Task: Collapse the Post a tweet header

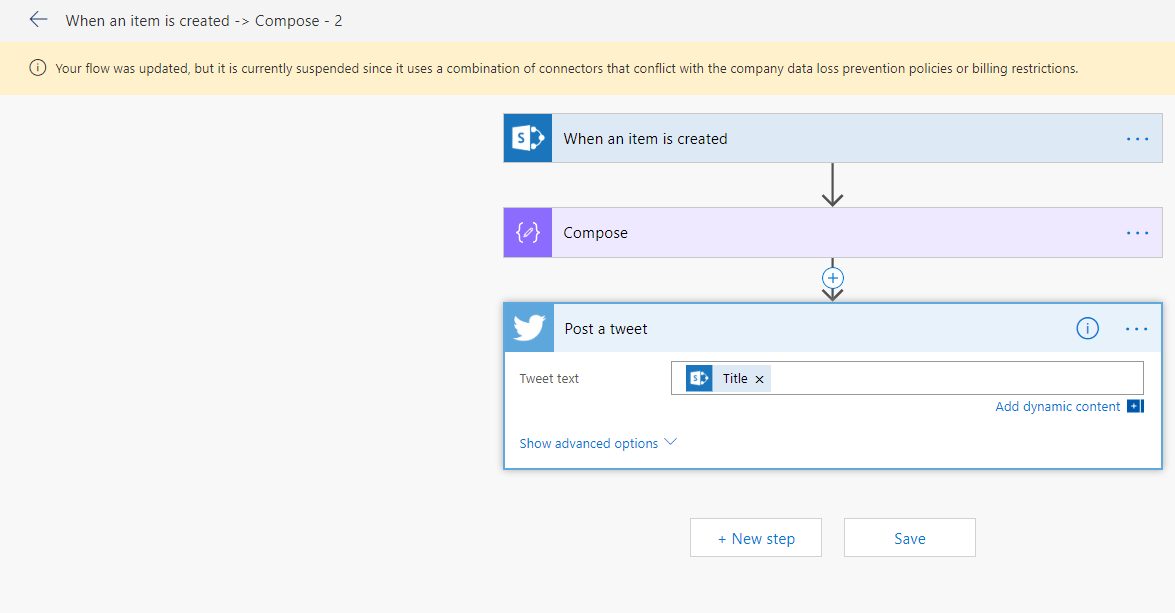Action: [x=833, y=328]
